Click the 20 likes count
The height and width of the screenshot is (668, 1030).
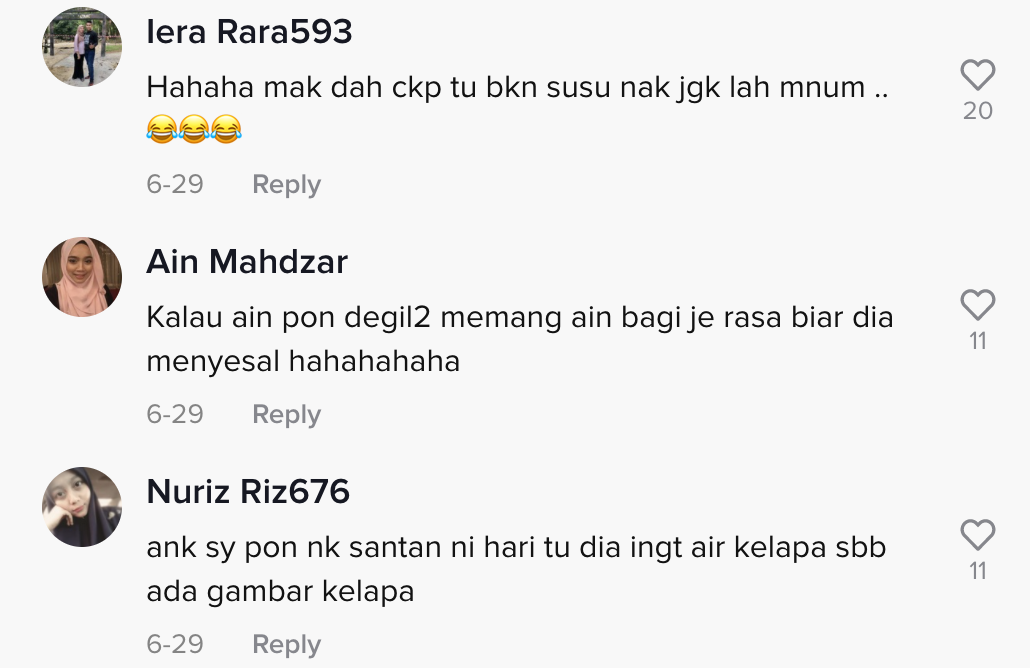pyautogui.click(x=977, y=110)
